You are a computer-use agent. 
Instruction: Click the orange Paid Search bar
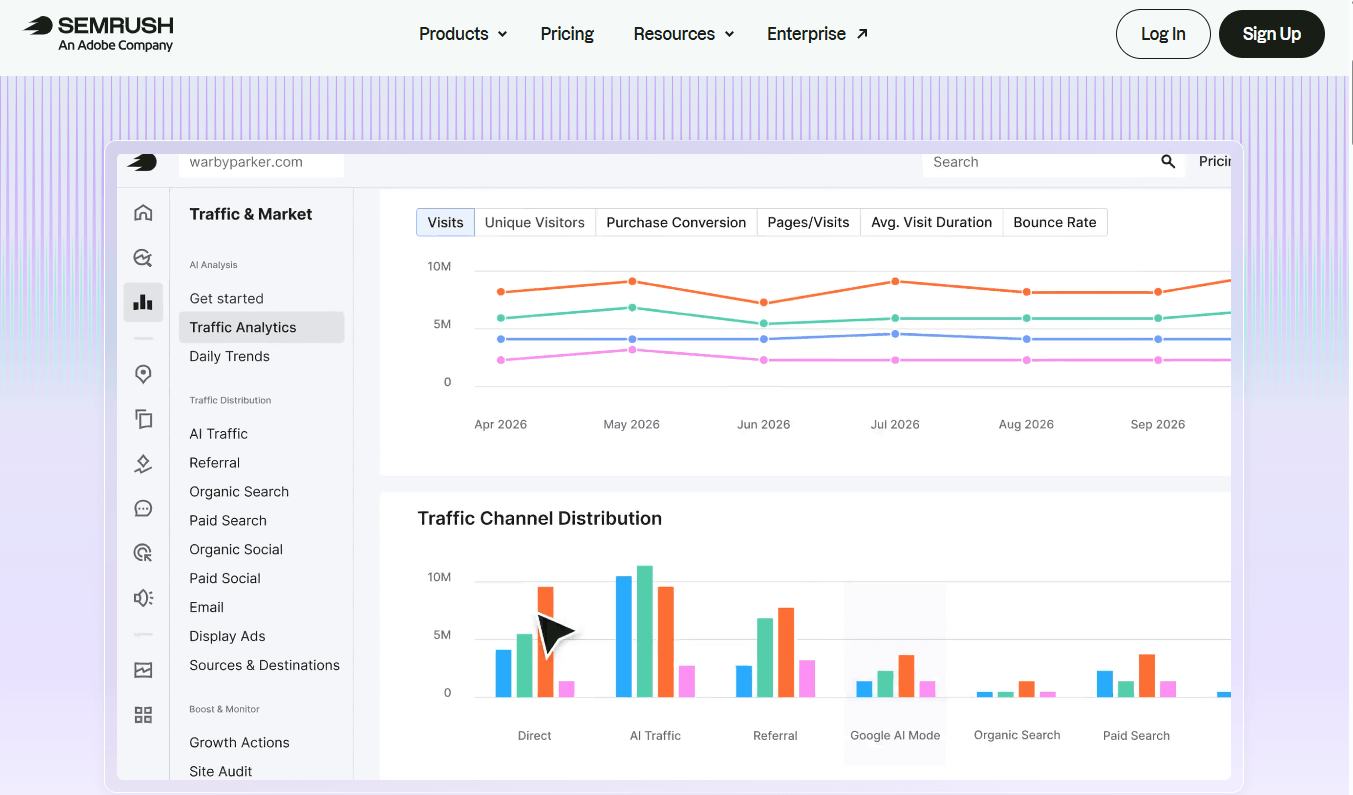click(1147, 675)
